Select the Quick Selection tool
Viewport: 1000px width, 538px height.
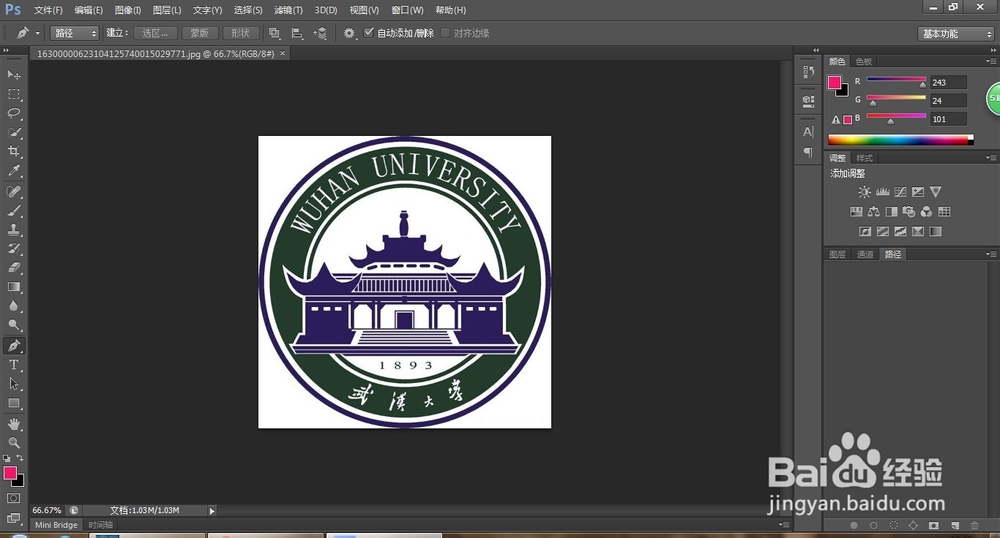13,133
